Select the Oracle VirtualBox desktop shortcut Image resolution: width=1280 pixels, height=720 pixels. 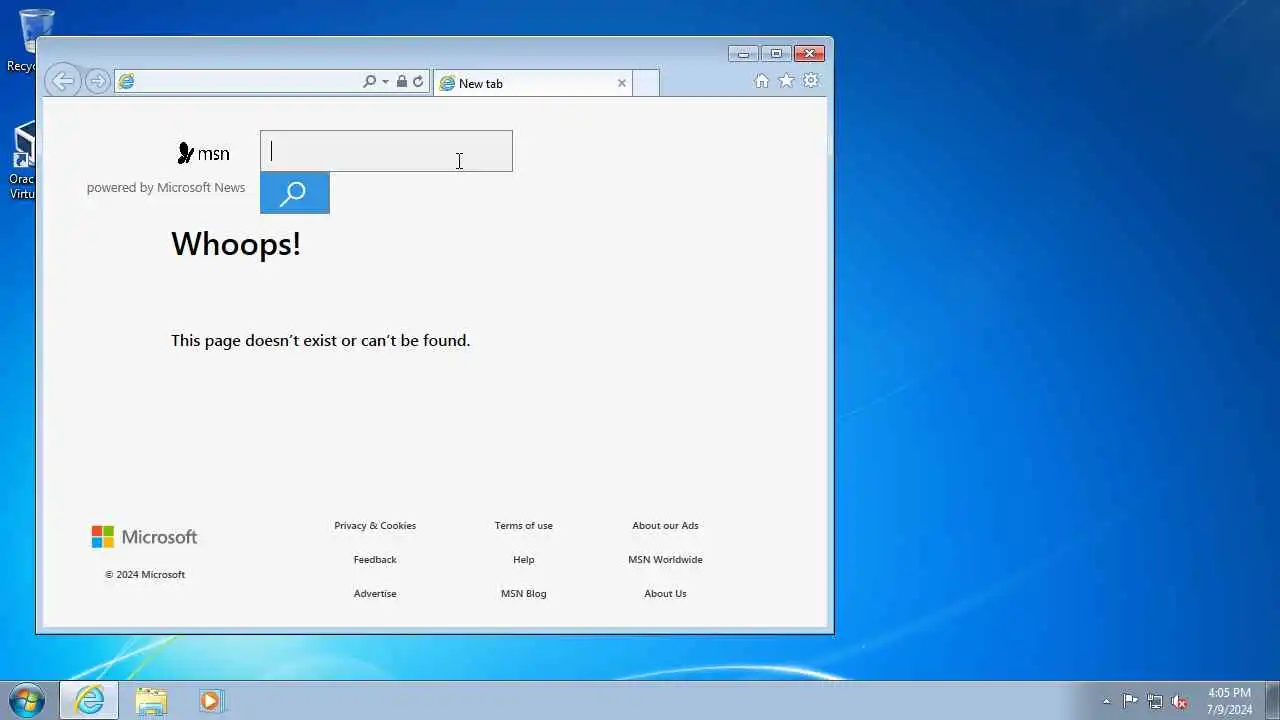point(22,162)
